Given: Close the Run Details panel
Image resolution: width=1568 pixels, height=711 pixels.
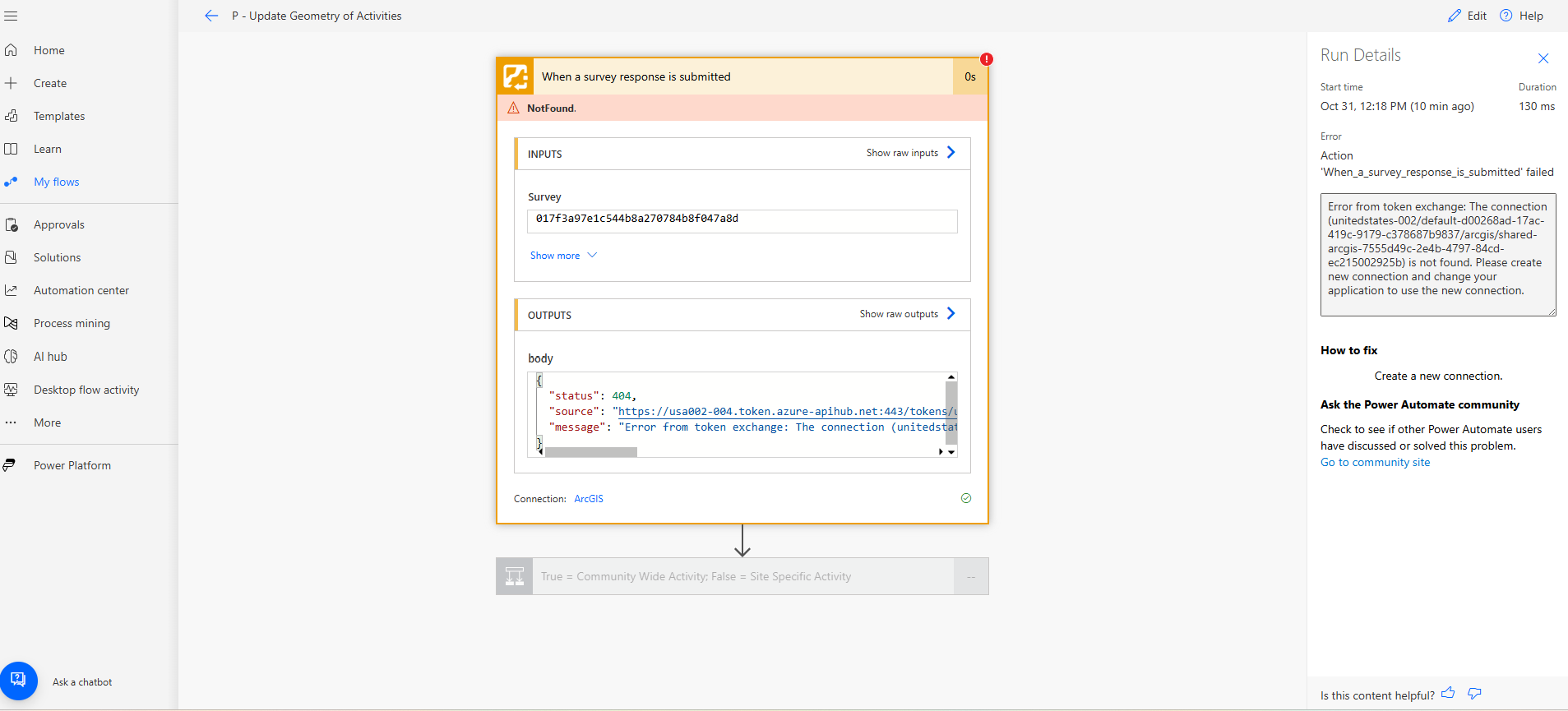Looking at the screenshot, I should 1543,58.
